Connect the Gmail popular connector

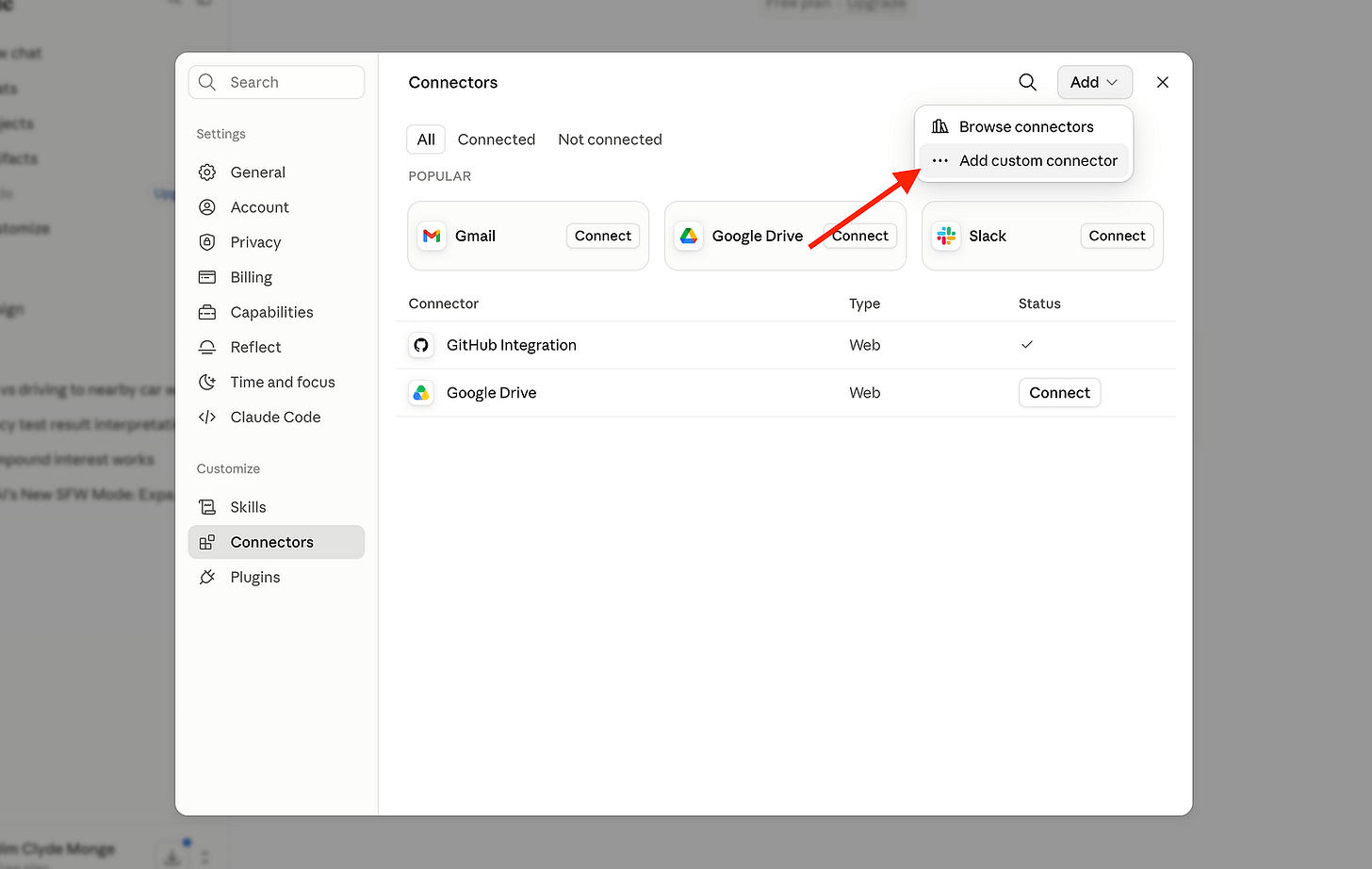(x=603, y=236)
